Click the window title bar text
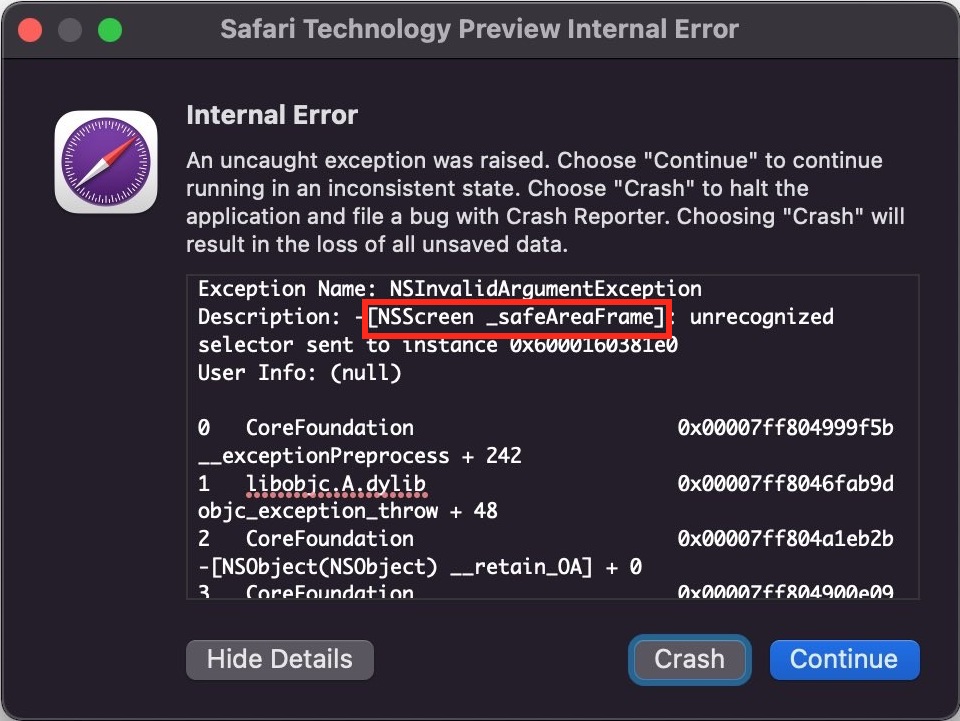 (479, 29)
